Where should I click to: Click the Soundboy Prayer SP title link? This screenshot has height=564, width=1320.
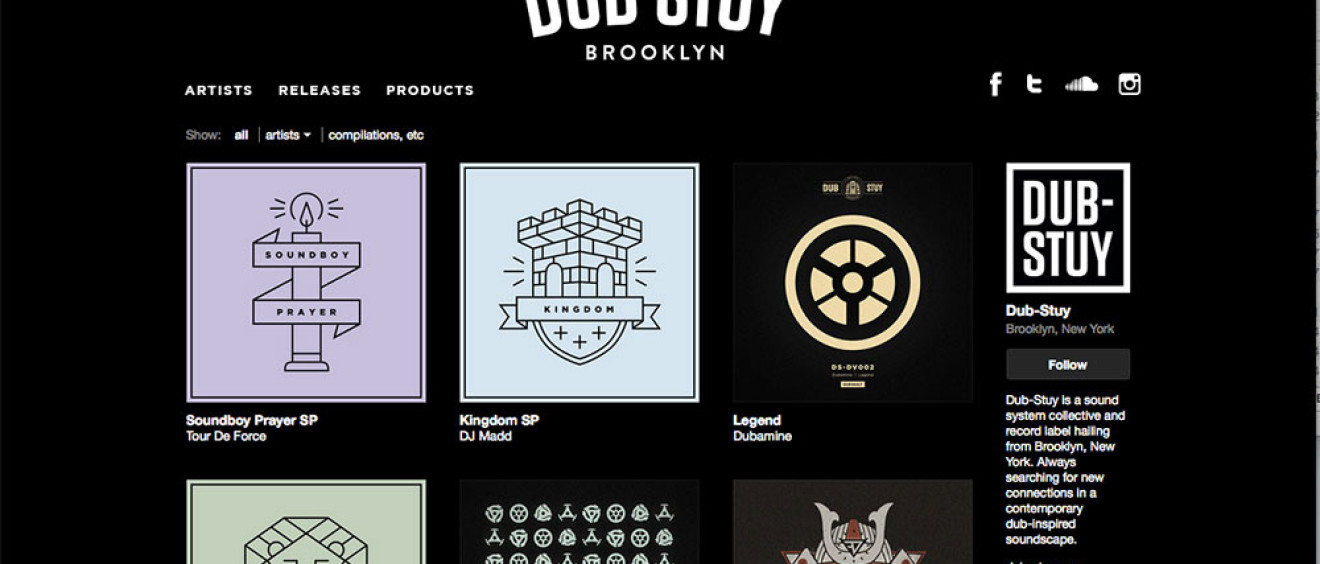click(252, 420)
